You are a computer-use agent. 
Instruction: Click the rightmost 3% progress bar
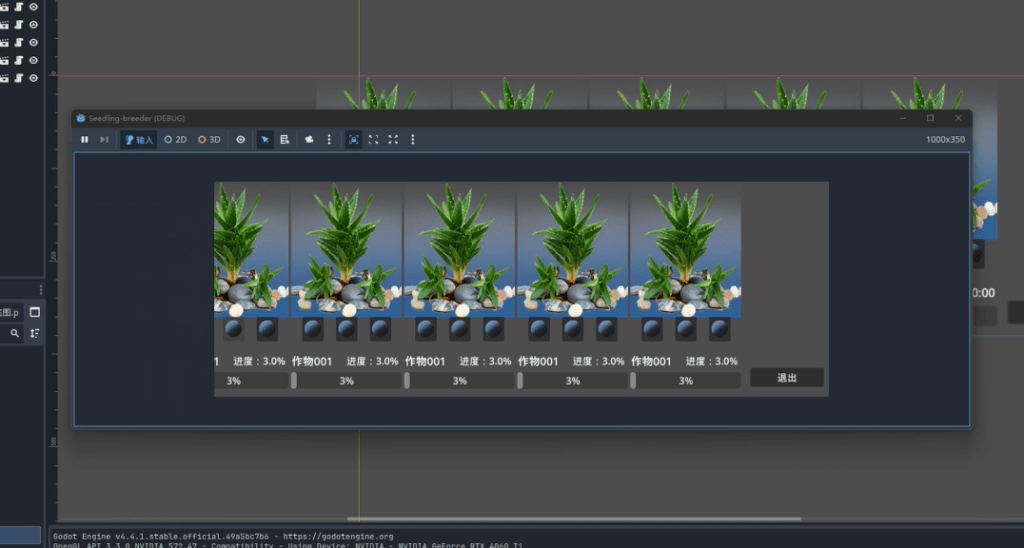tap(686, 381)
